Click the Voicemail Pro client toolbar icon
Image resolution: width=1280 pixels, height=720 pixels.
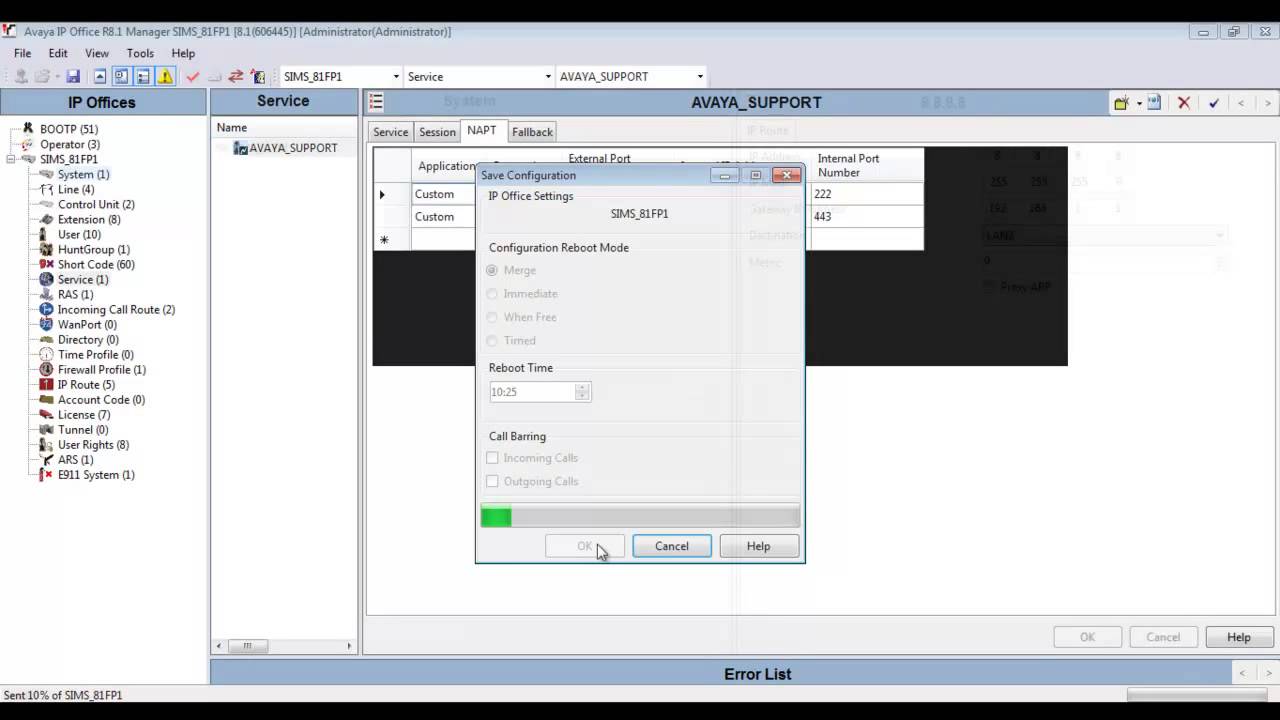tap(258, 76)
